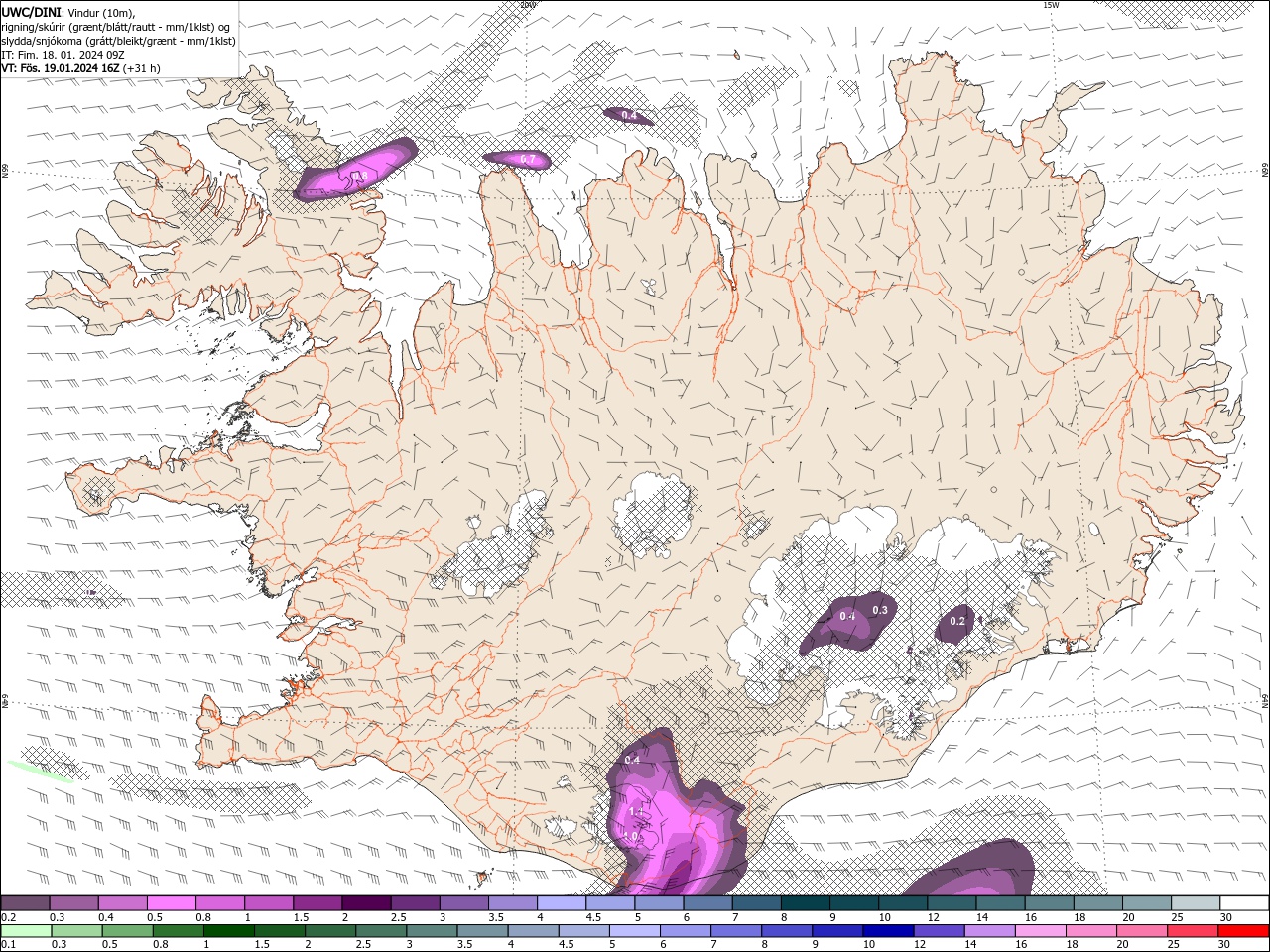
Task: Click the 0.5 bright pink snow legend swatch
Action: point(171,903)
